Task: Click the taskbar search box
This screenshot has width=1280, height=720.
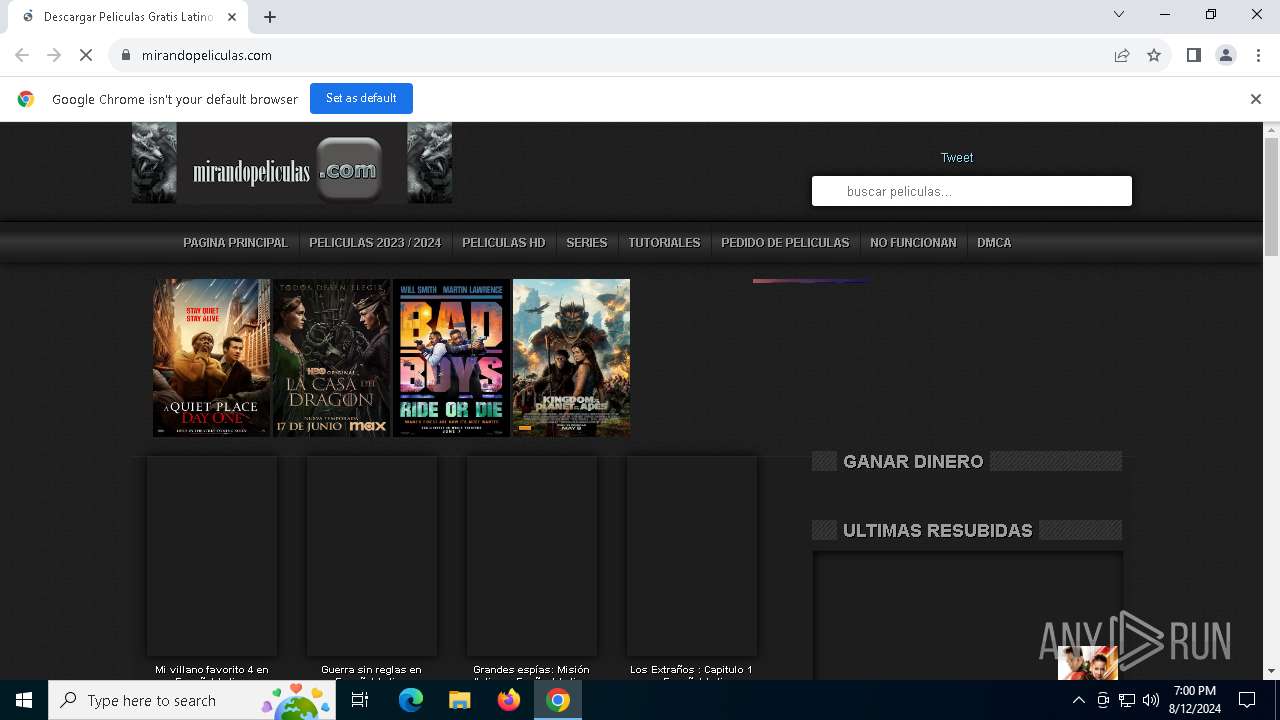Action: (192, 700)
